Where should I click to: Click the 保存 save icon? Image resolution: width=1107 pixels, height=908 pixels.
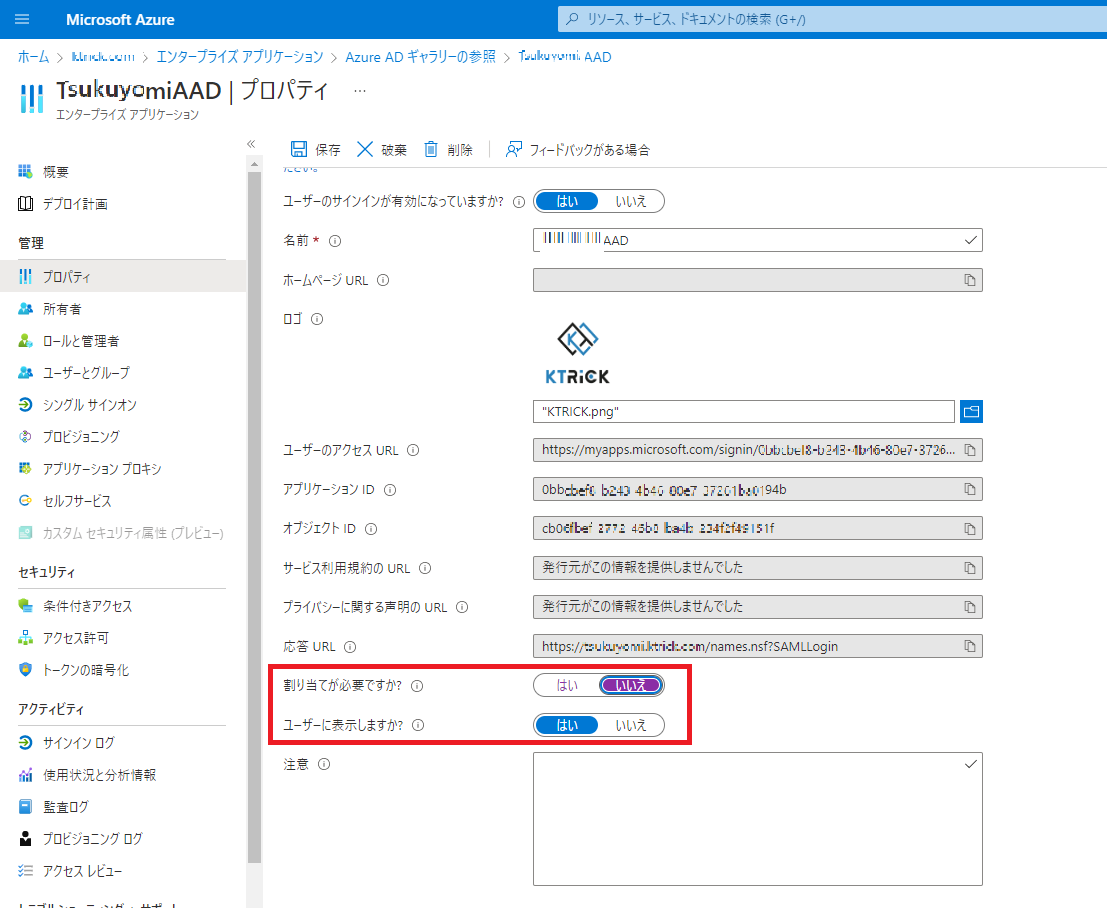[x=299, y=149]
